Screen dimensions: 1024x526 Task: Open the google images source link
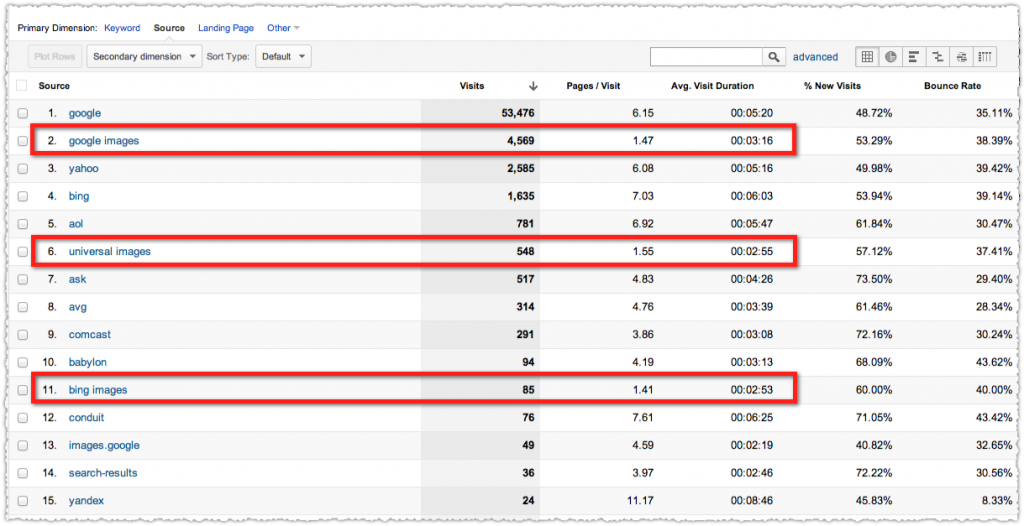104,140
